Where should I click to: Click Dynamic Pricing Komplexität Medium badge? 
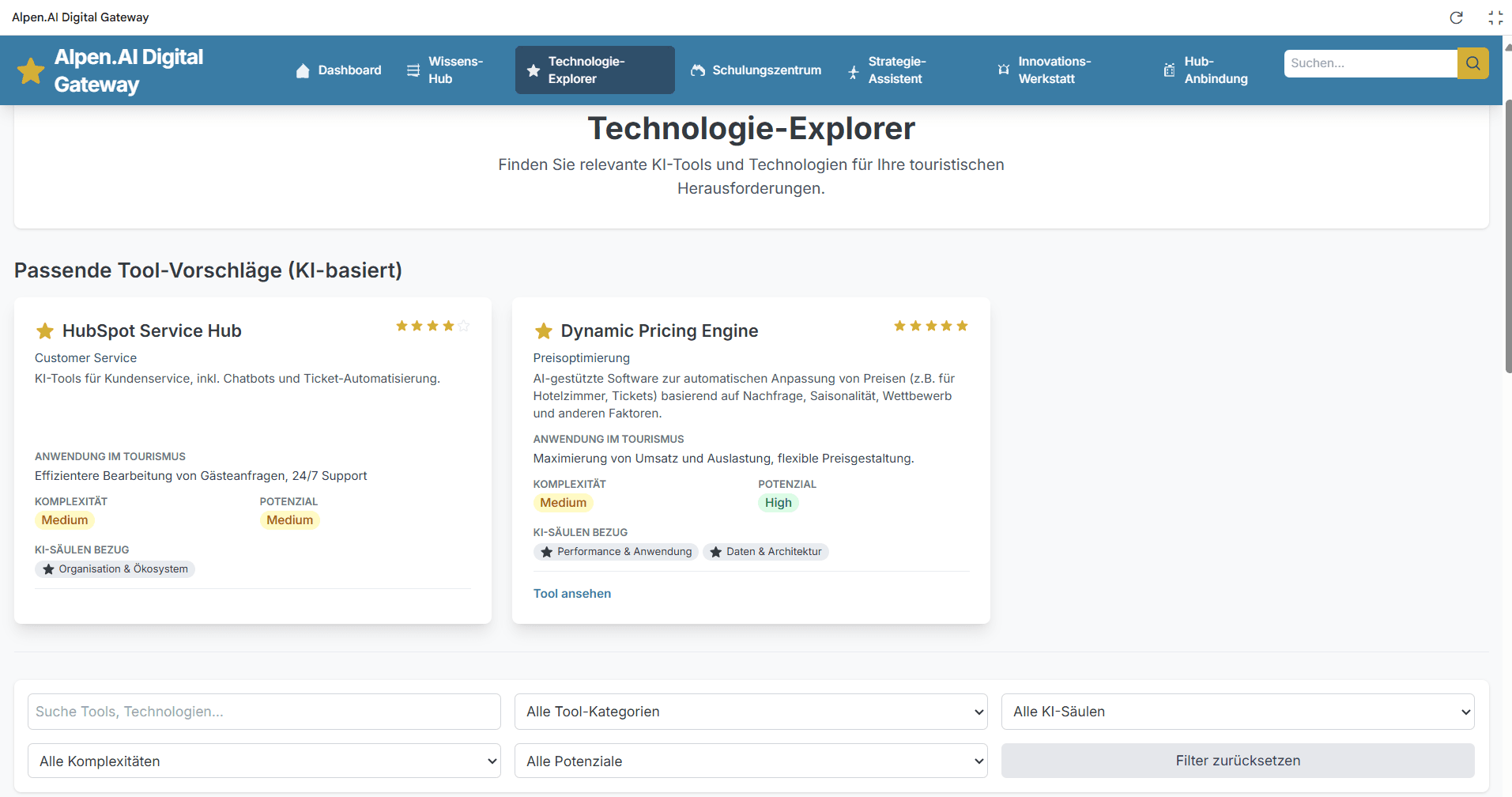(x=563, y=503)
